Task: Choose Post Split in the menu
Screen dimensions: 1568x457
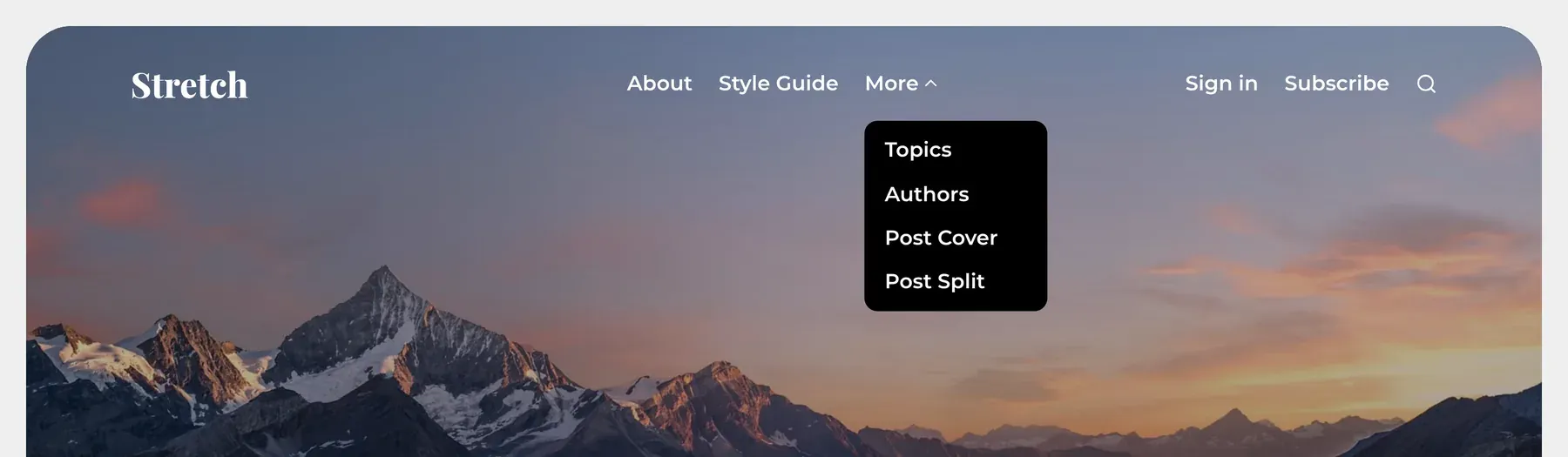Action: pyautogui.click(x=935, y=281)
